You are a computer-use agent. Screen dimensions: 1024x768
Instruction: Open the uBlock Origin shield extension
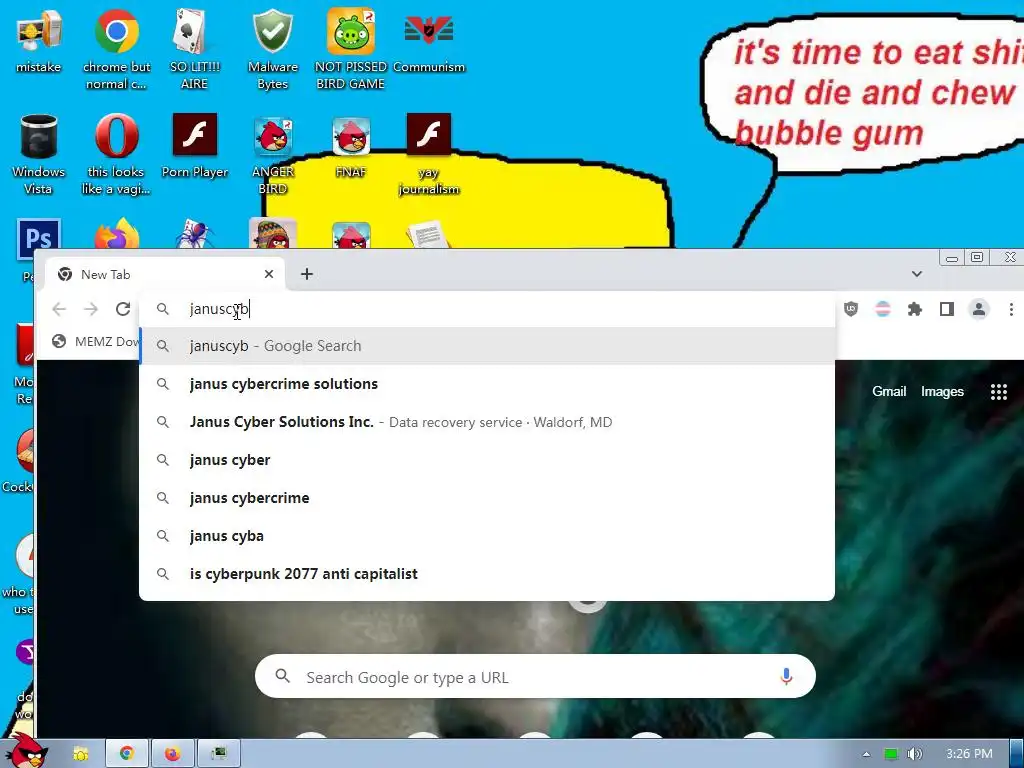(x=850, y=309)
